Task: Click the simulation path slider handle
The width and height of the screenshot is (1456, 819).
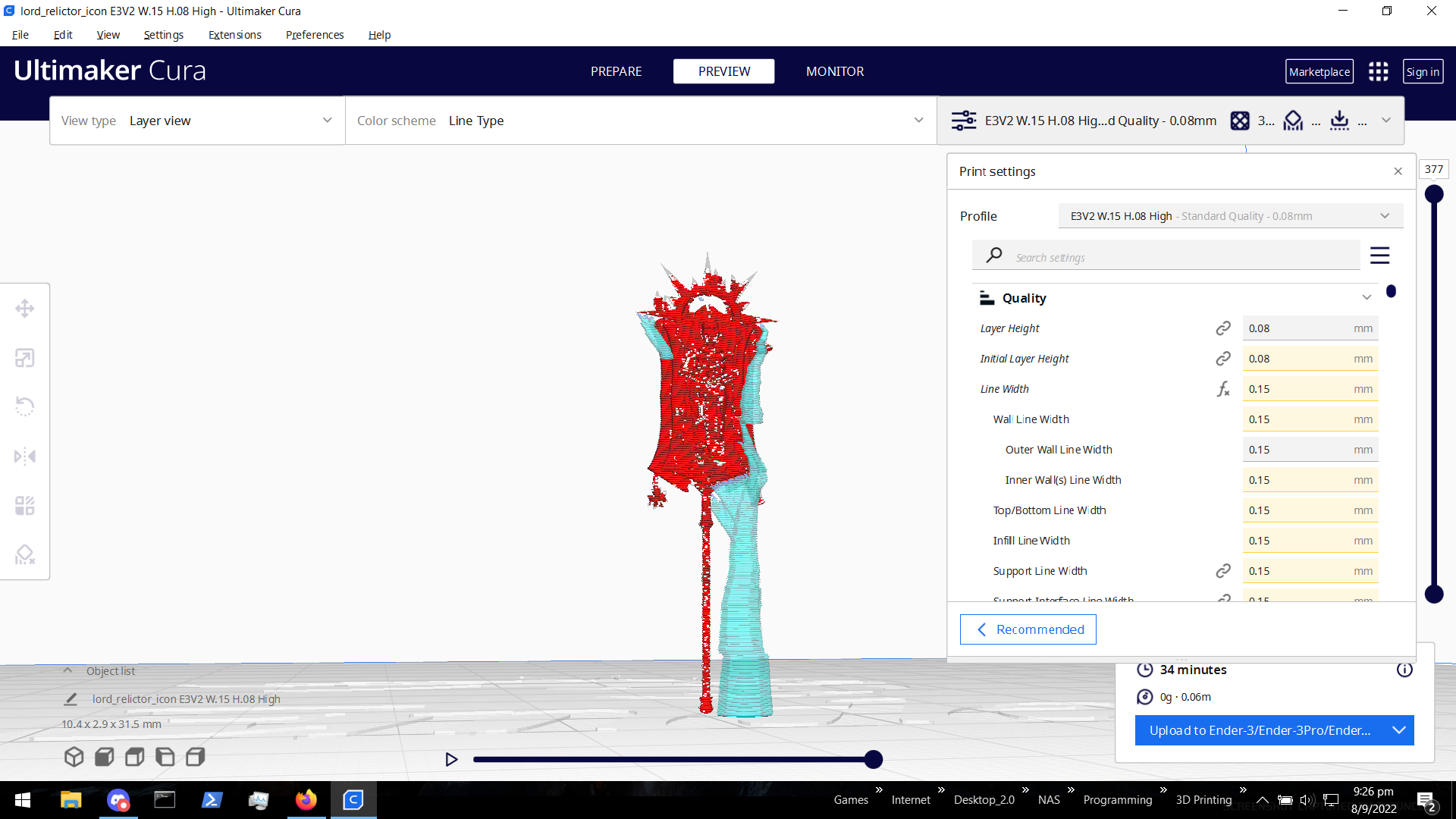Action: [x=874, y=759]
